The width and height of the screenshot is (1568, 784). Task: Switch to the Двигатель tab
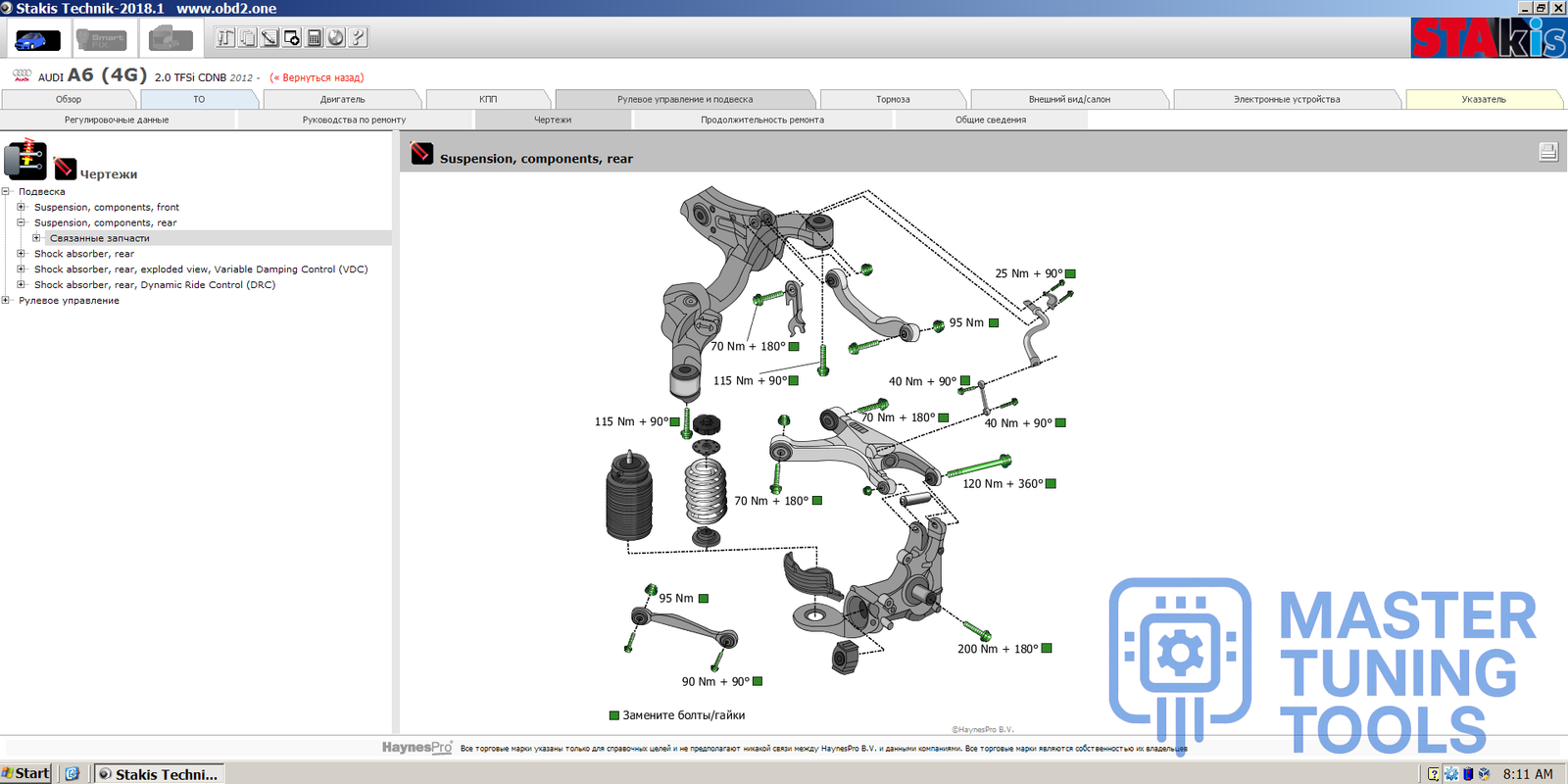tap(342, 99)
